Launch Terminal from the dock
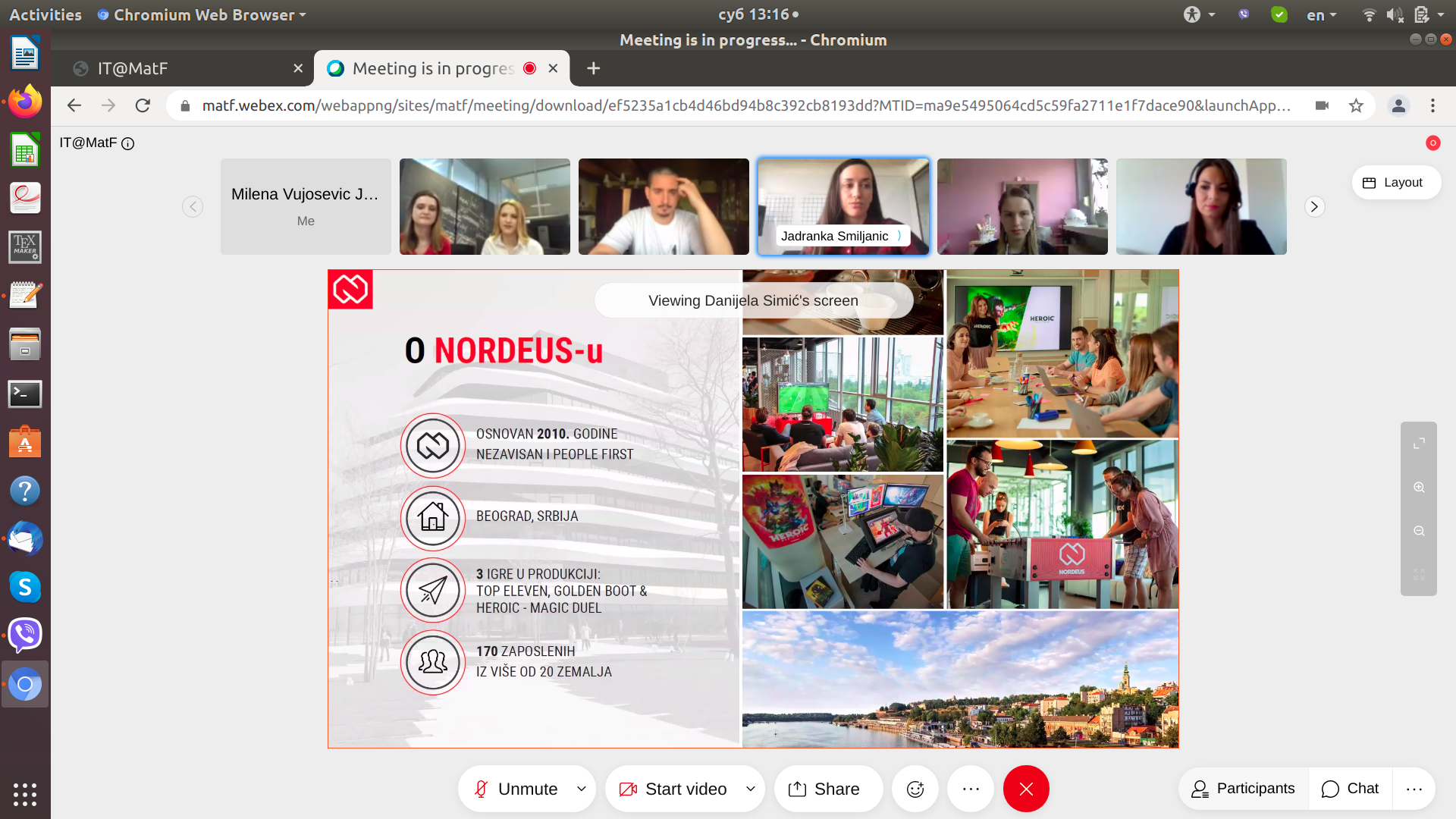The height and width of the screenshot is (819, 1456). pos(25,394)
